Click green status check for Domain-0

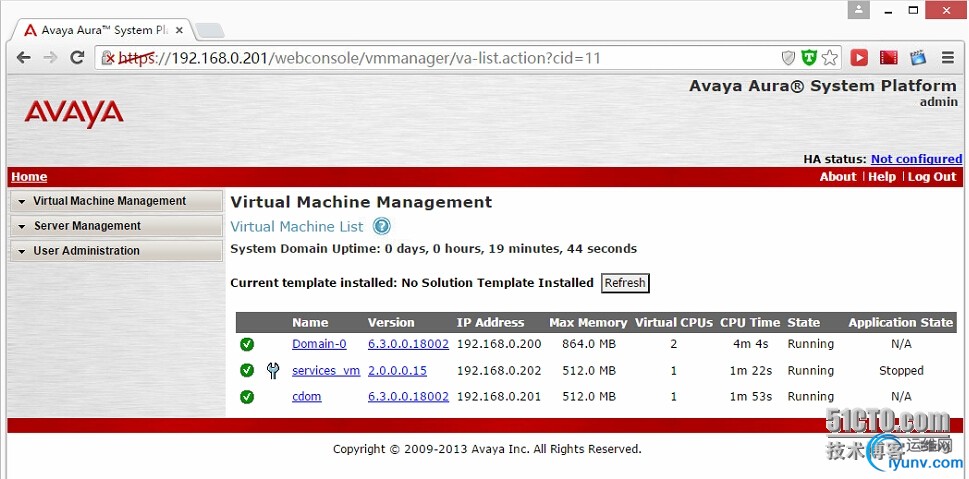point(247,344)
